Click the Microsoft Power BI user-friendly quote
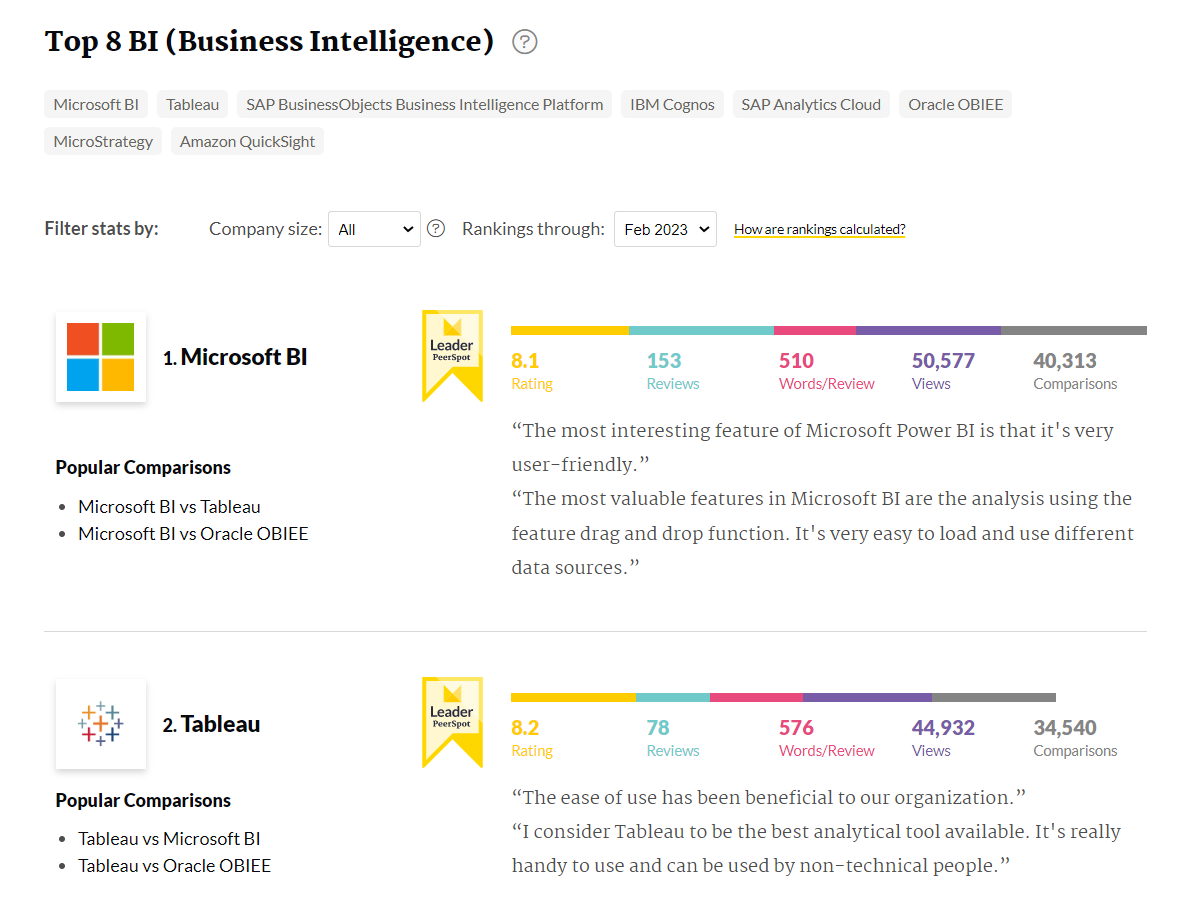Viewport: 1185px width, 915px height. [812, 447]
